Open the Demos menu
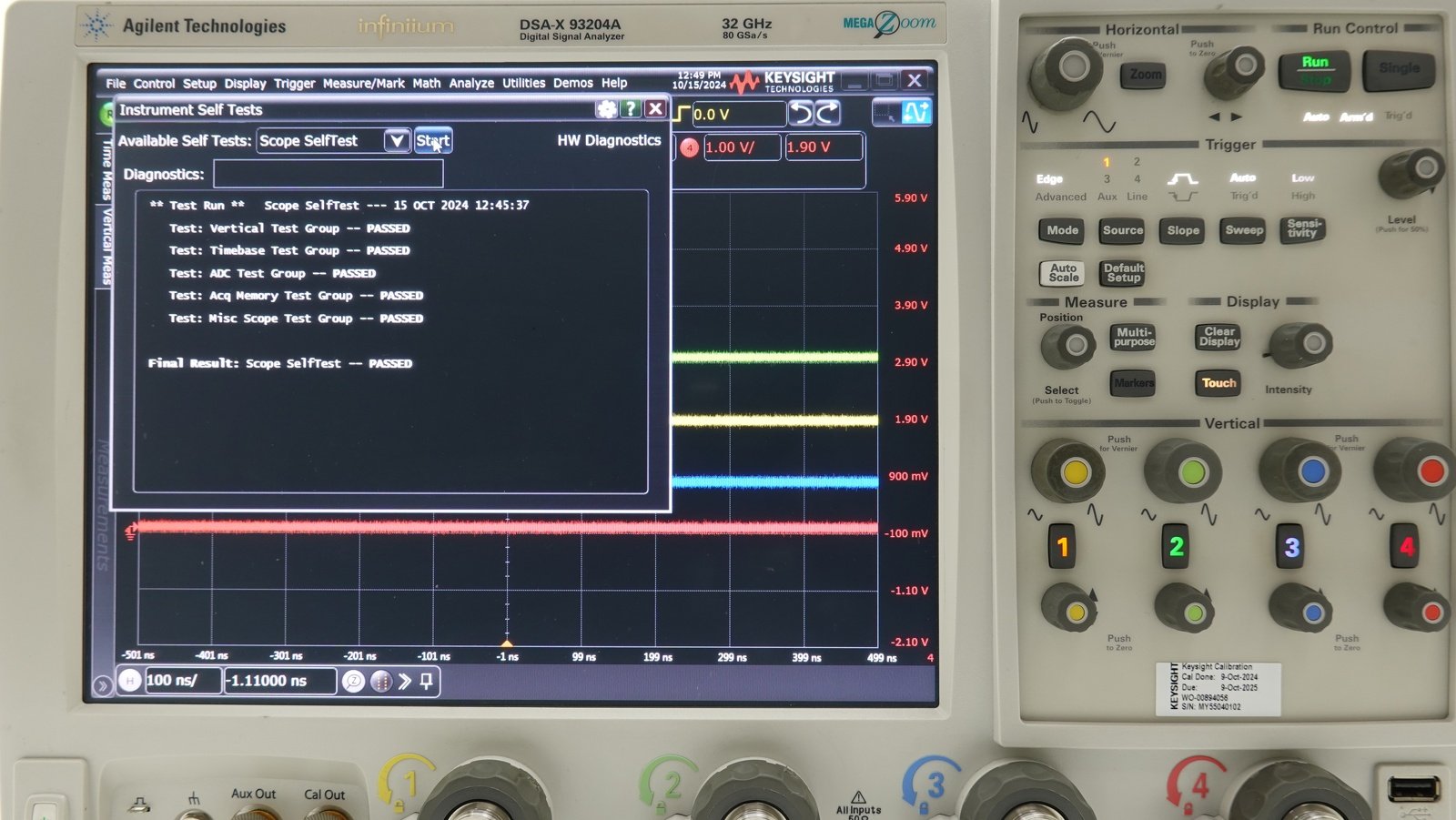 573,83
